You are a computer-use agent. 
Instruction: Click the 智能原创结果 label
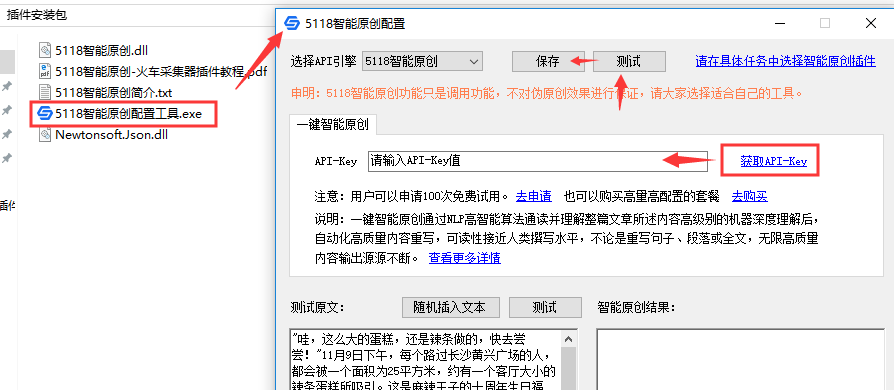pos(636,308)
